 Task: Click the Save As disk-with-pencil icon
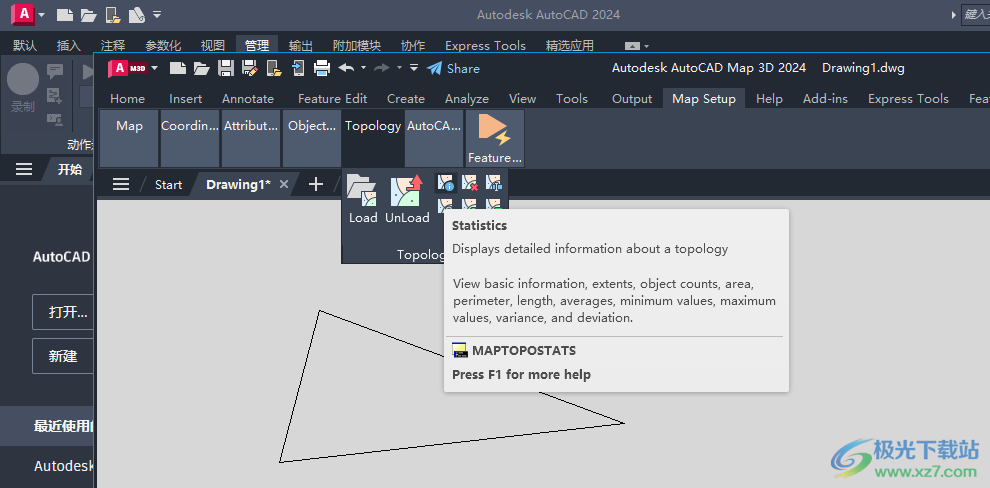coord(249,68)
